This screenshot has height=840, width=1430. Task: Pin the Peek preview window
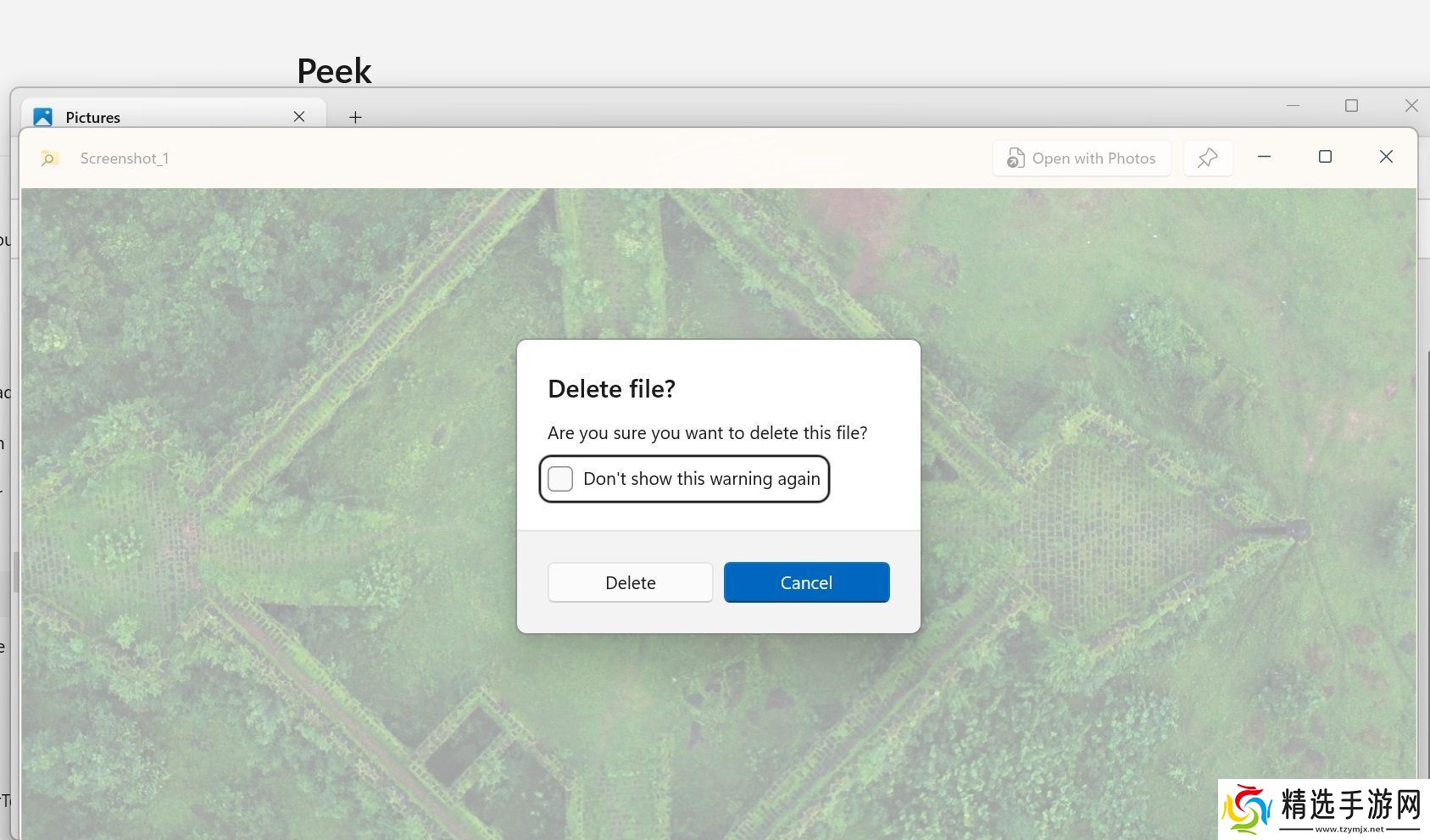[1207, 158]
